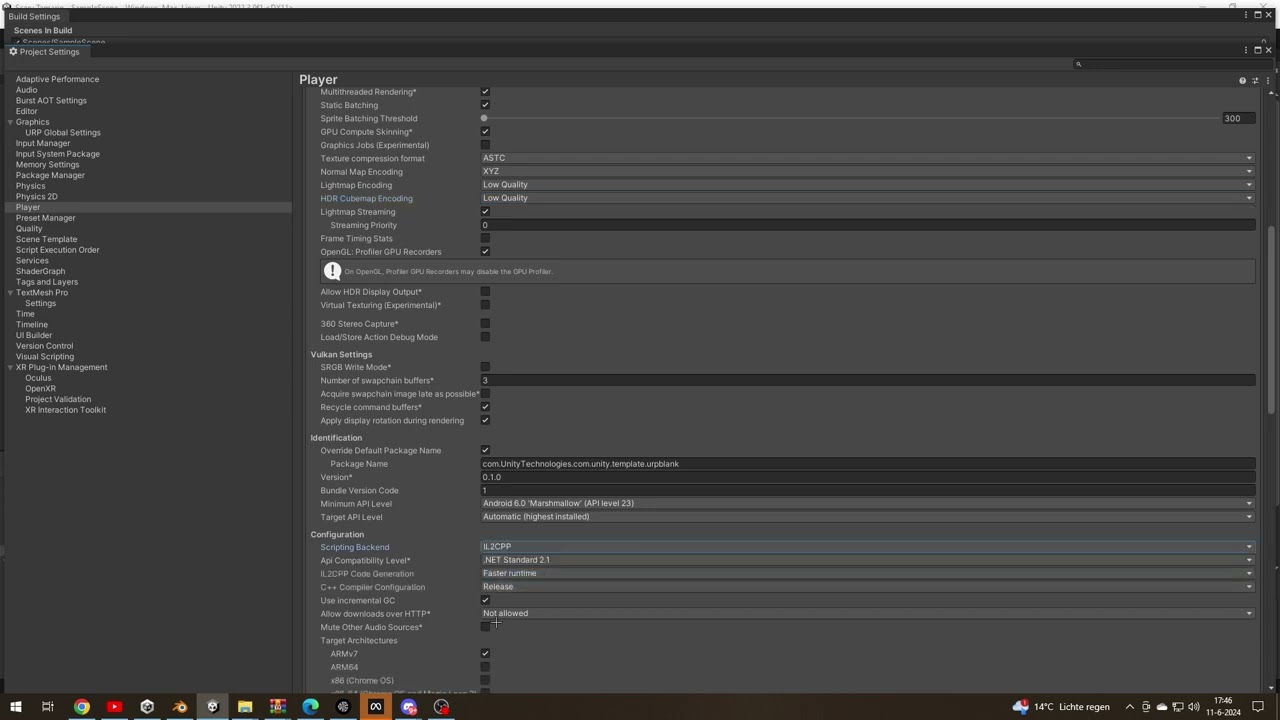
Task: Open the Player settings help icon
Action: tap(1242, 80)
